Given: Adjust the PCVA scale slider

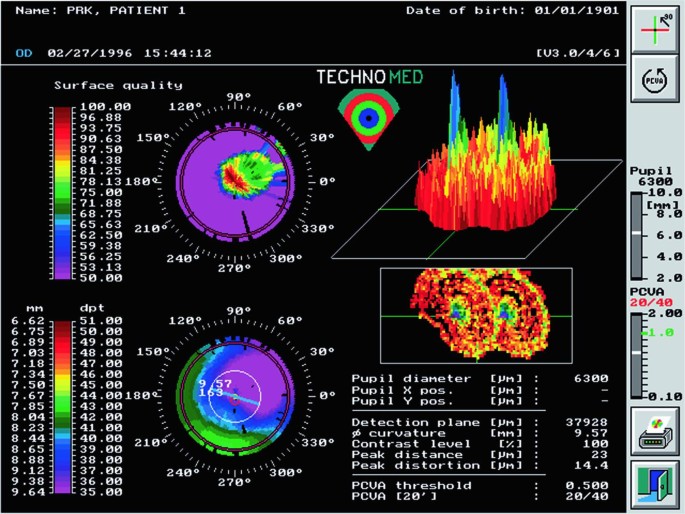Looking at the screenshot, I should tap(637, 352).
